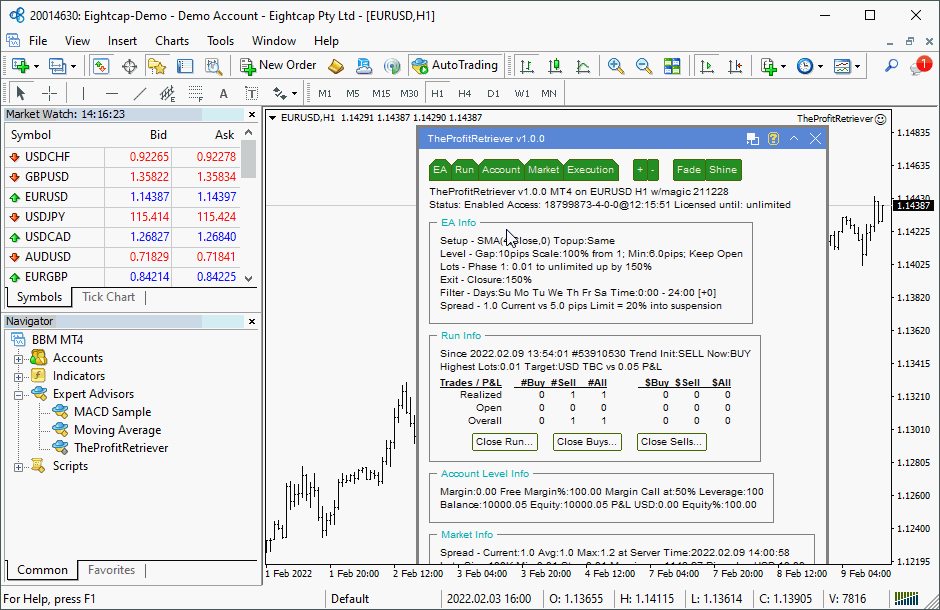
Task: Click the Close Run... button
Action: 504,441
